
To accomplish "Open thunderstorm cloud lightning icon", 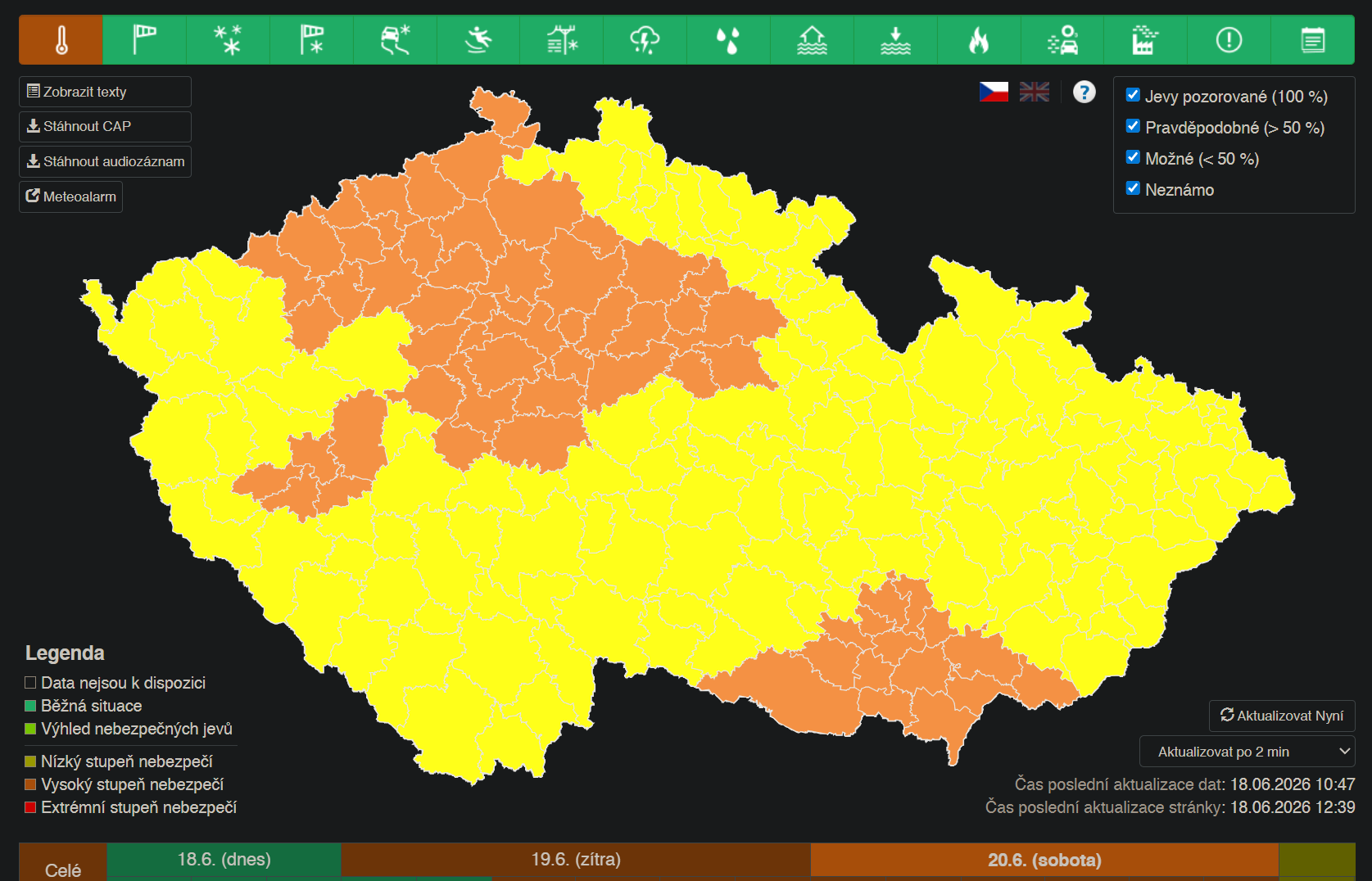I will tap(645, 39).
